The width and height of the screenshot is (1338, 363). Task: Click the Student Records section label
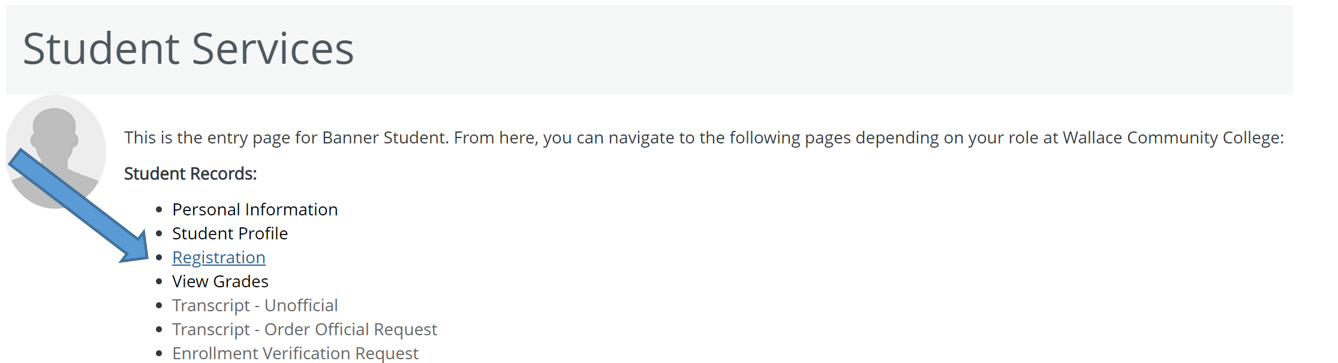click(190, 174)
